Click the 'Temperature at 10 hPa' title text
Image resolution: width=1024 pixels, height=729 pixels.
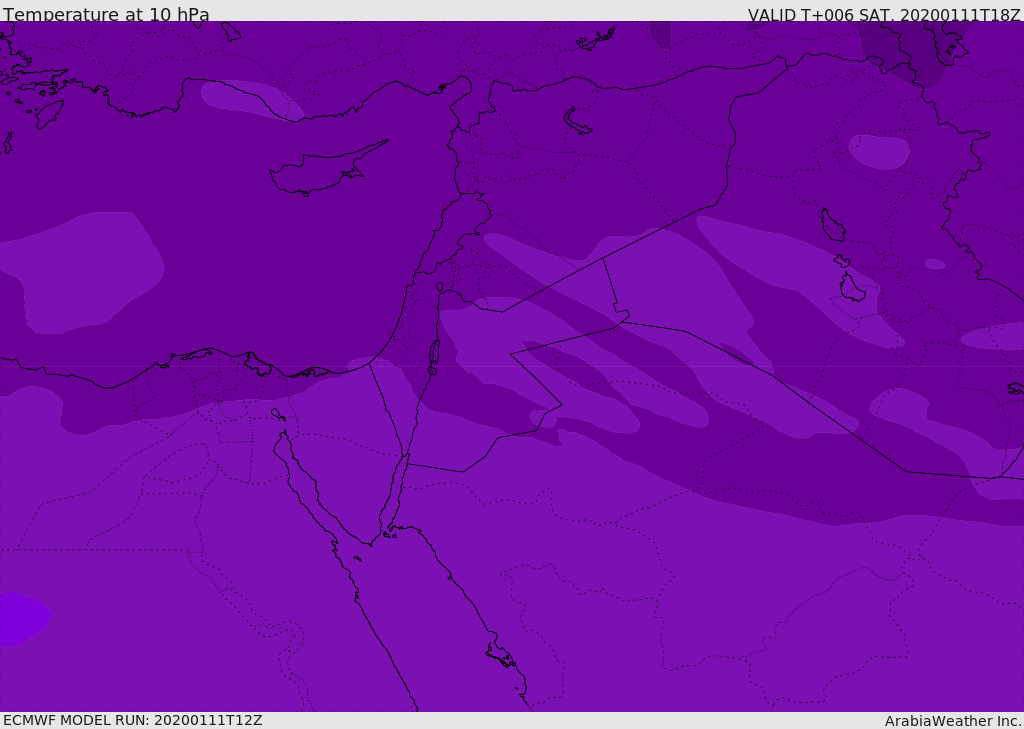coord(106,14)
